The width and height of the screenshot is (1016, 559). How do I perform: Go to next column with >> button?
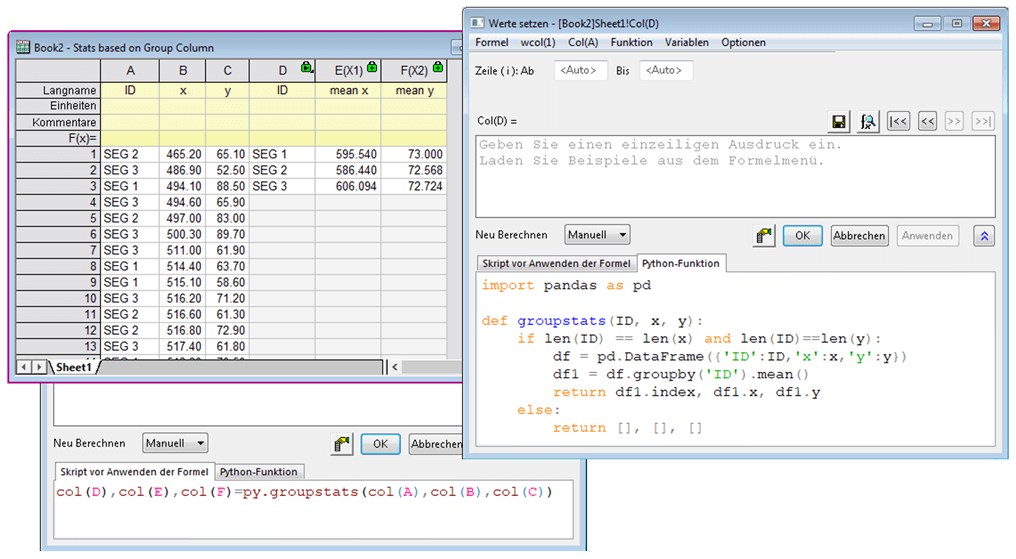point(954,121)
